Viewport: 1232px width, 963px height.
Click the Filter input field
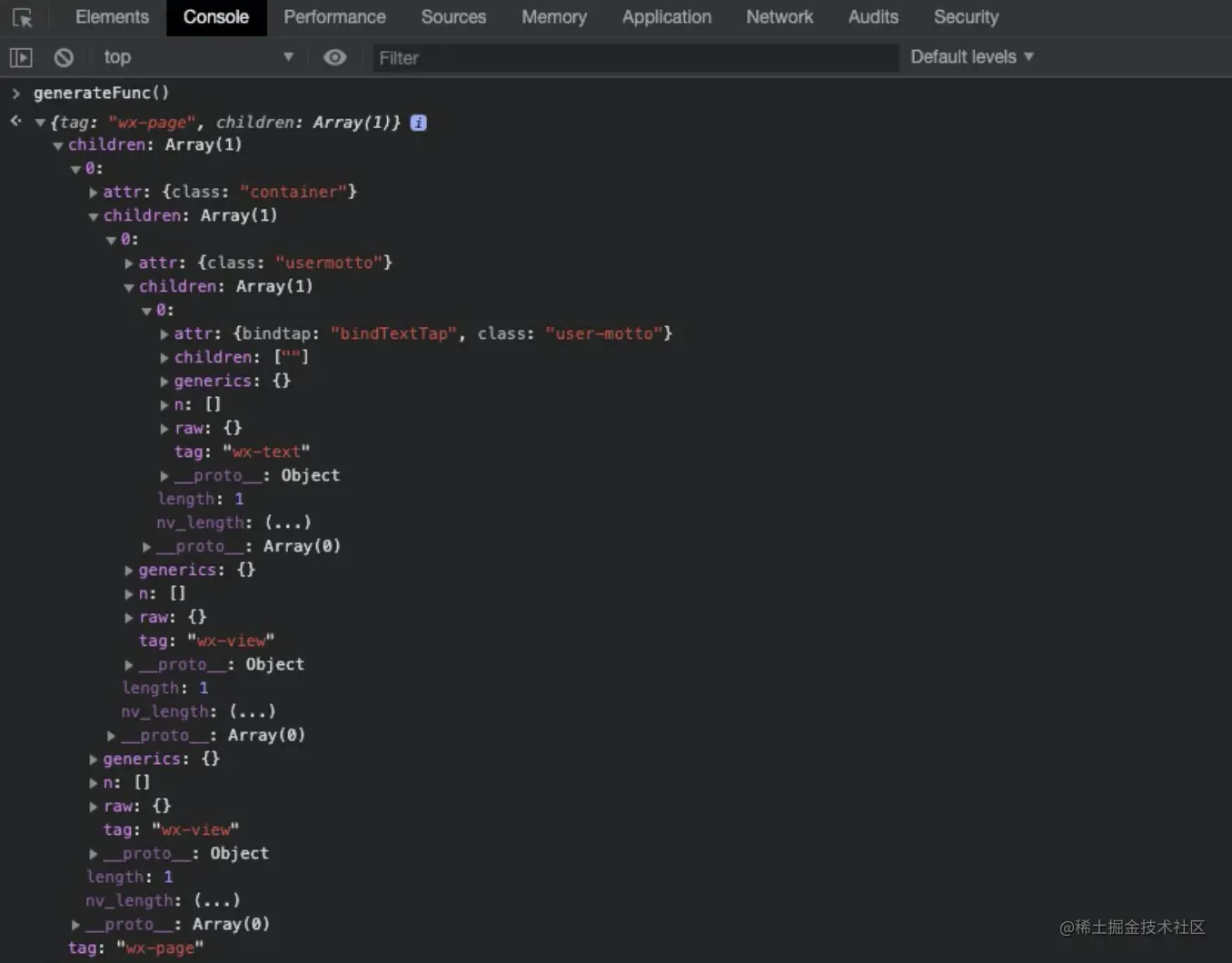pos(635,58)
